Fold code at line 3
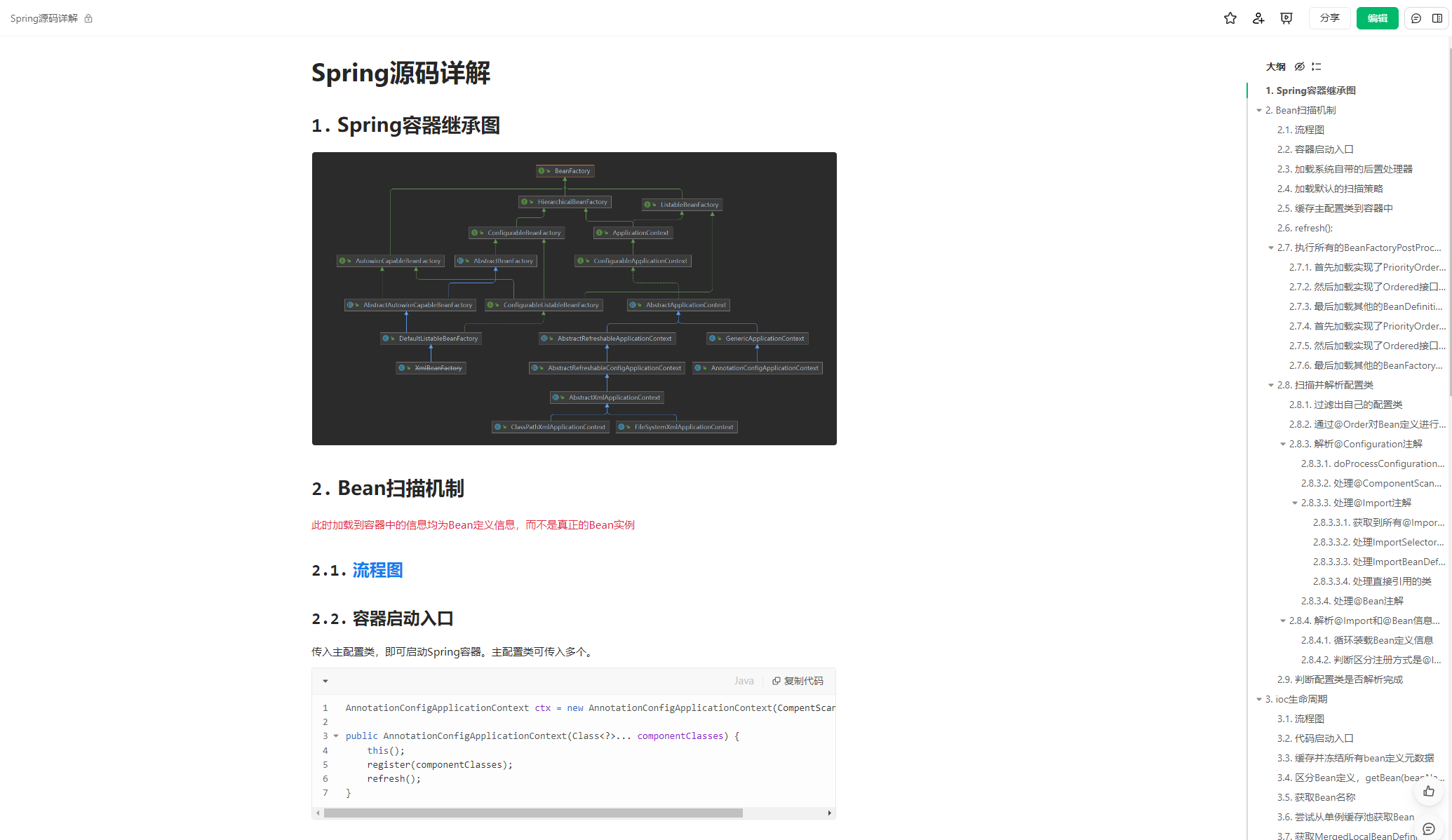 (x=336, y=736)
